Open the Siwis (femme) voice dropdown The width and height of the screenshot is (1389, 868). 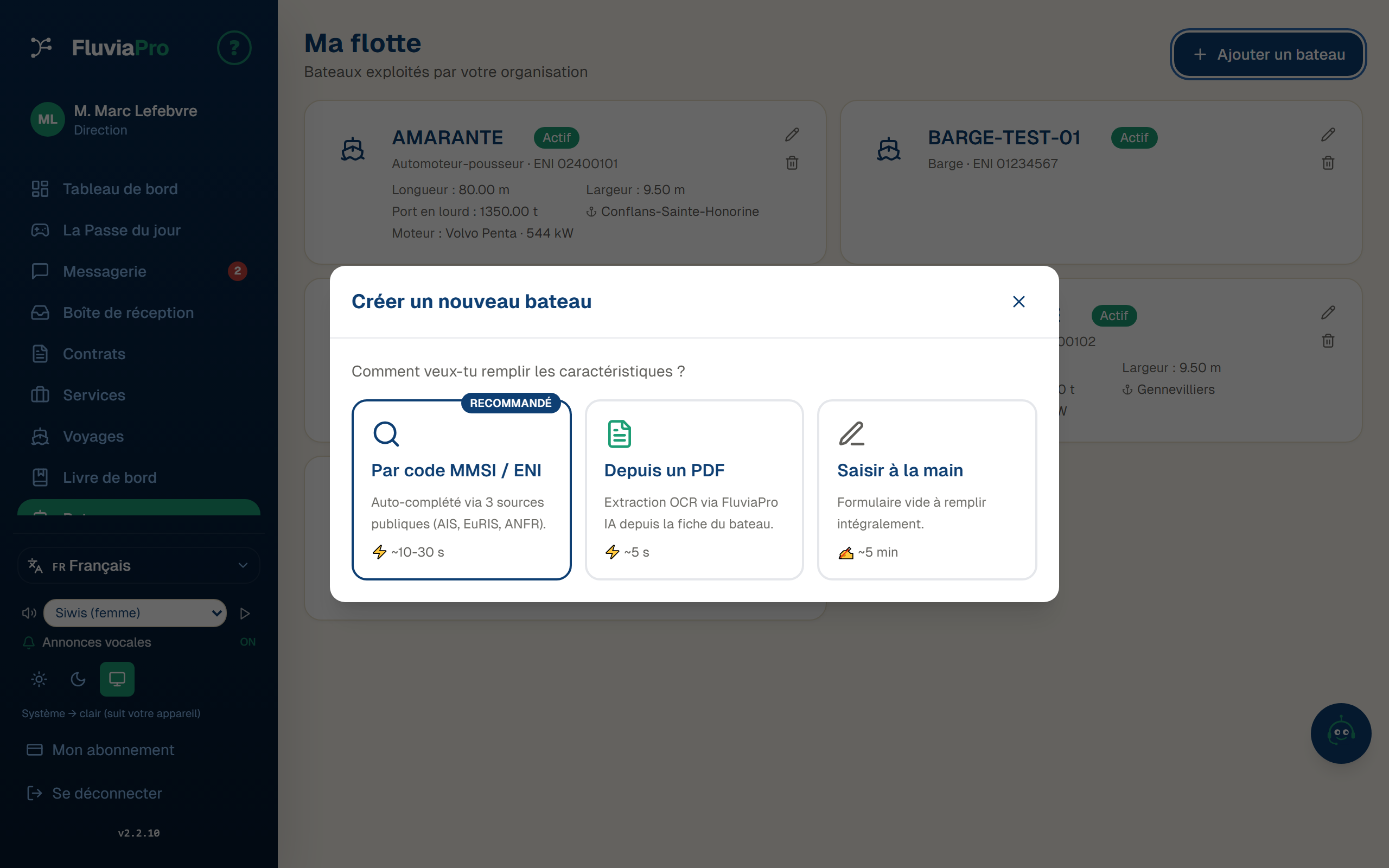tap(135, 613)
